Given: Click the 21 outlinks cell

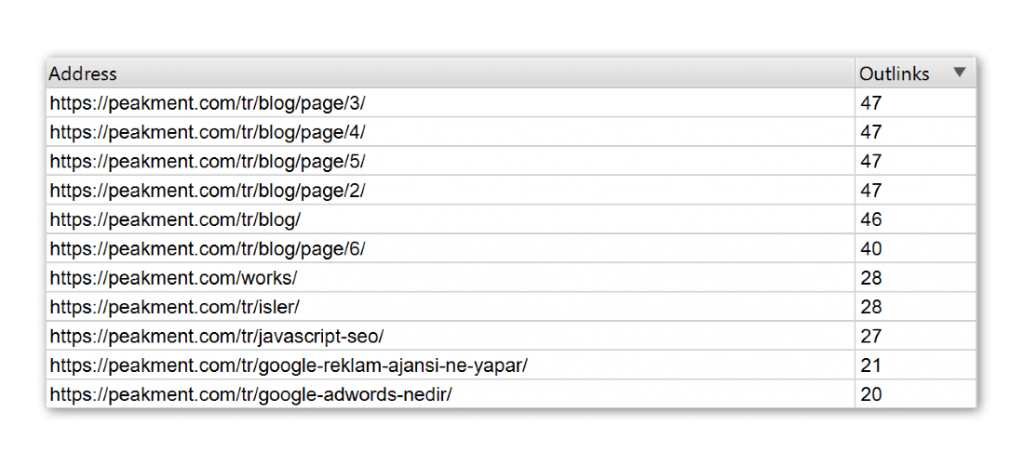Looking at the screenshot, I should pyautogui.click(x=871, y=365).
